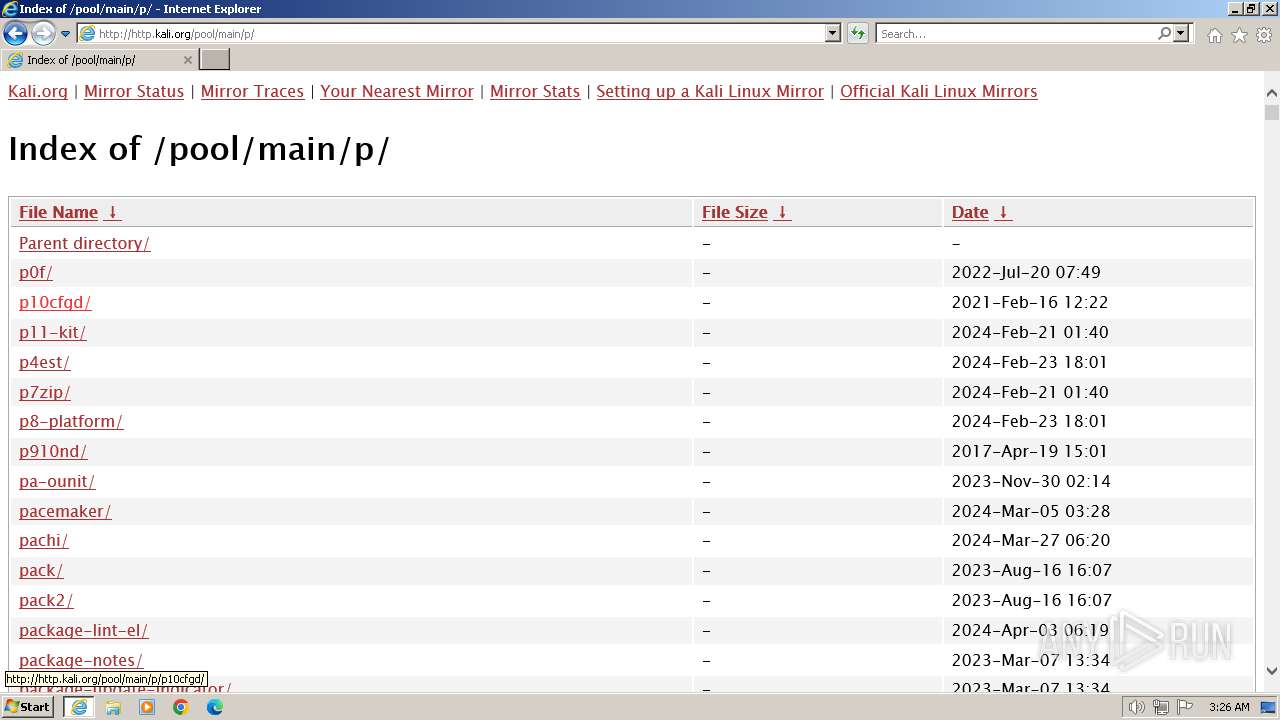Click the date 2022-Jul-20 07:49

coord(1026,272)
